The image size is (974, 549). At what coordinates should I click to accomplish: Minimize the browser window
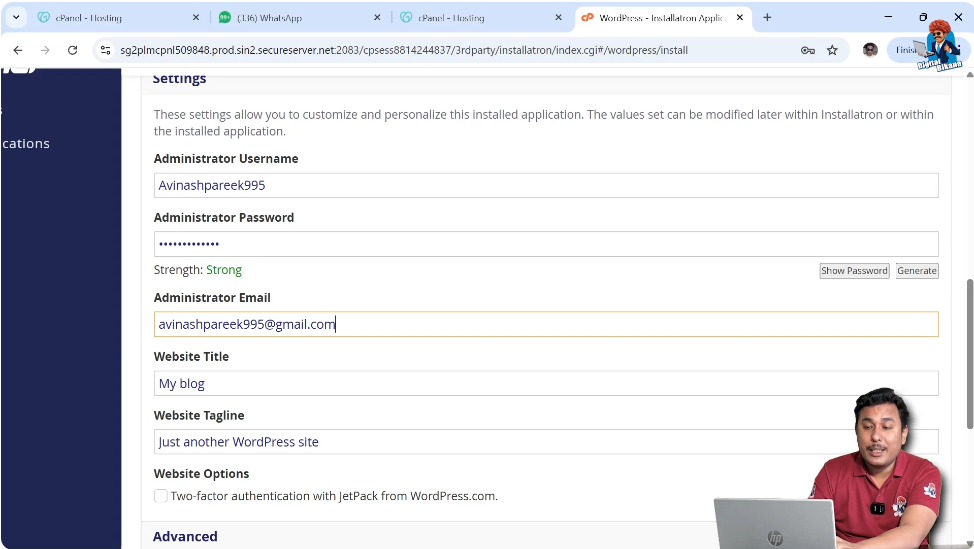pos(888,17)
